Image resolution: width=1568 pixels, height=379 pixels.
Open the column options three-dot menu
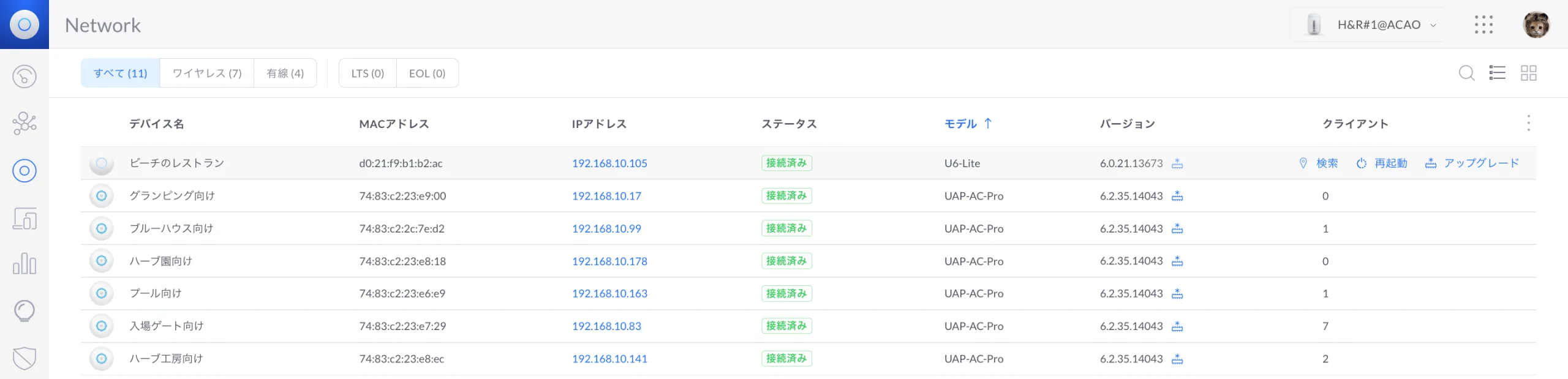1529,123
